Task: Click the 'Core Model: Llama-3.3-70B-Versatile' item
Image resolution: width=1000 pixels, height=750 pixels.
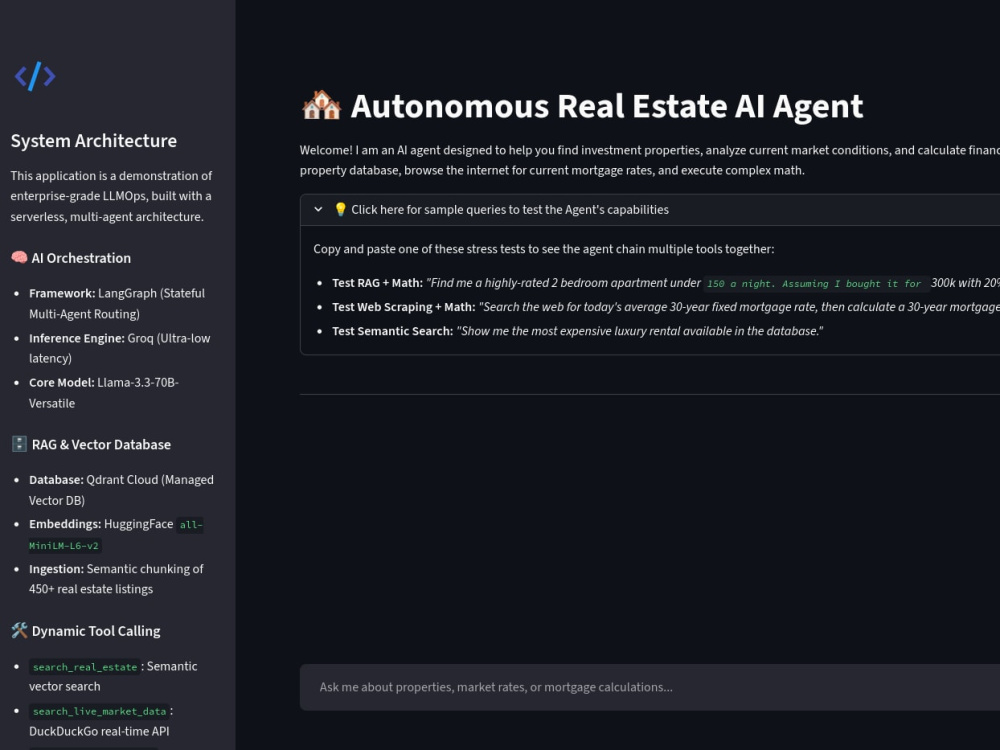Action: tap(104, 393)
